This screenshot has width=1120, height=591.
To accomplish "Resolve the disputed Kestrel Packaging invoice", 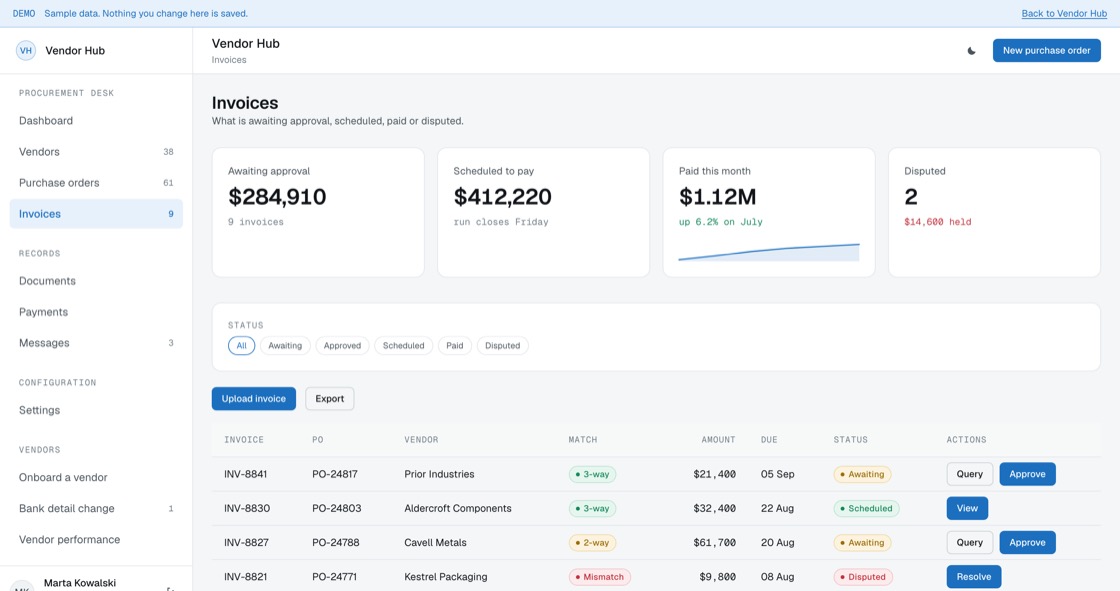I will [974, 577].
